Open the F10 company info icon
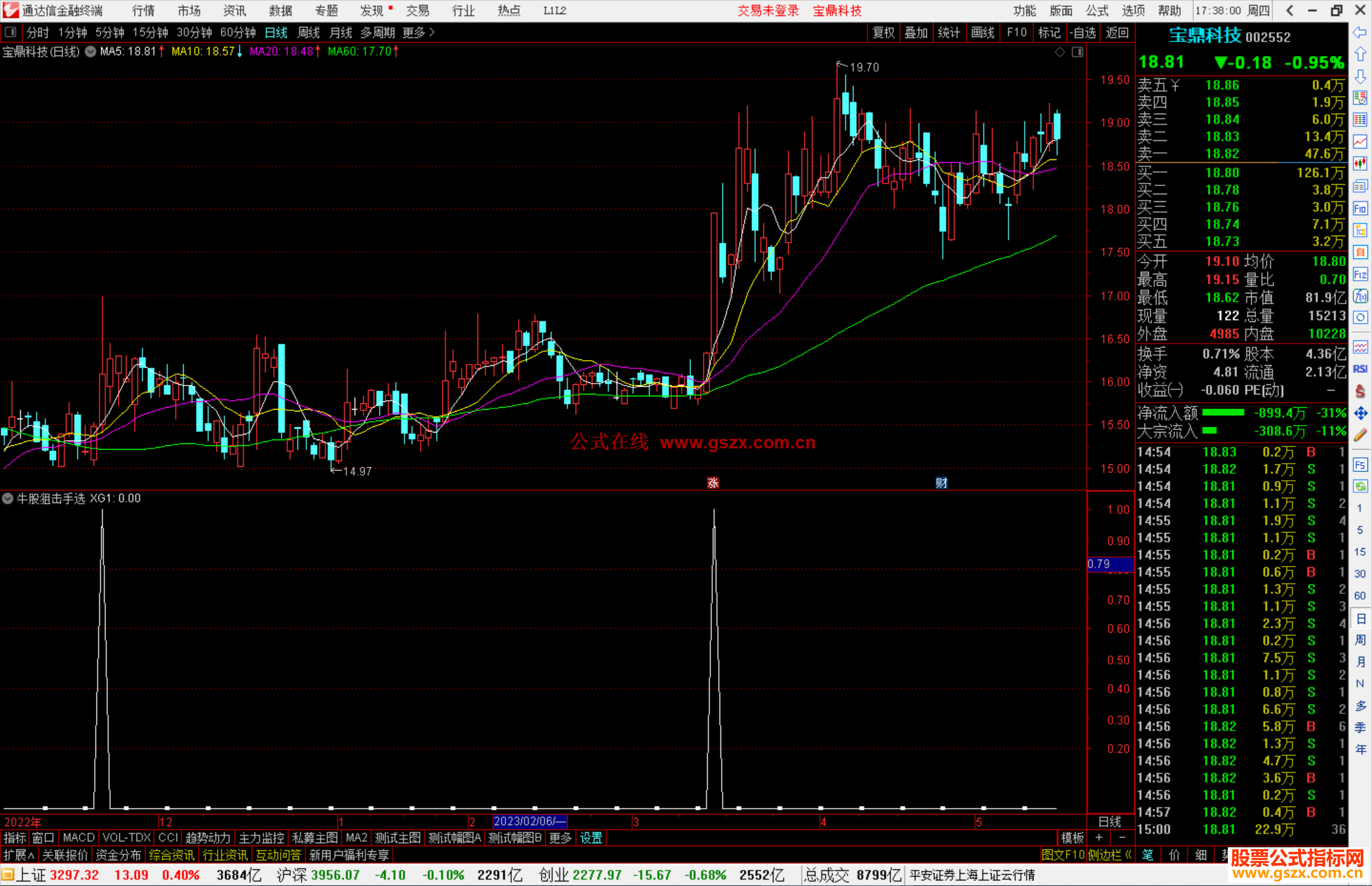This screenshot has height=886, width=1372. [1360, 208]
